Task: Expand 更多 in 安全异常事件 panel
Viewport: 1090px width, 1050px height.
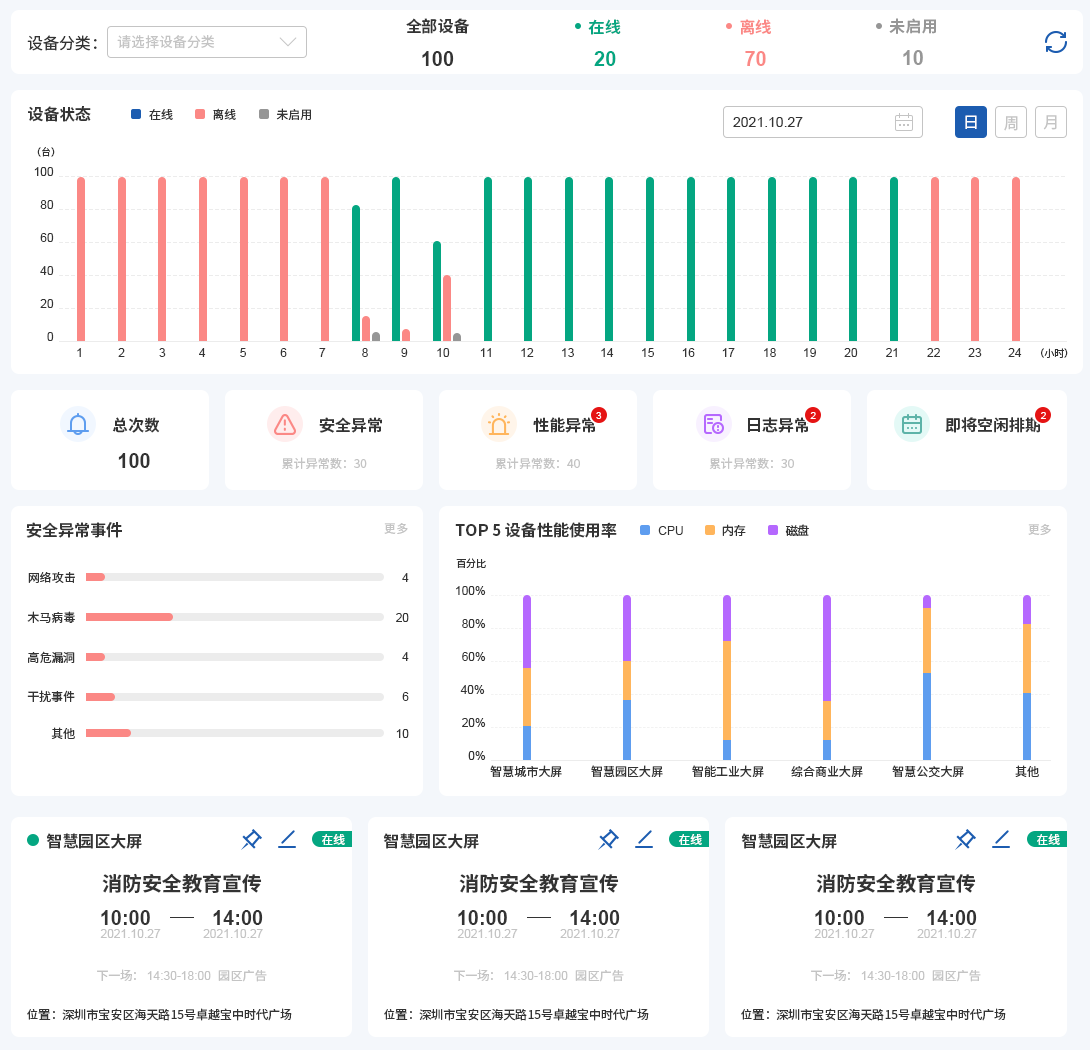Action: (396, 529)
